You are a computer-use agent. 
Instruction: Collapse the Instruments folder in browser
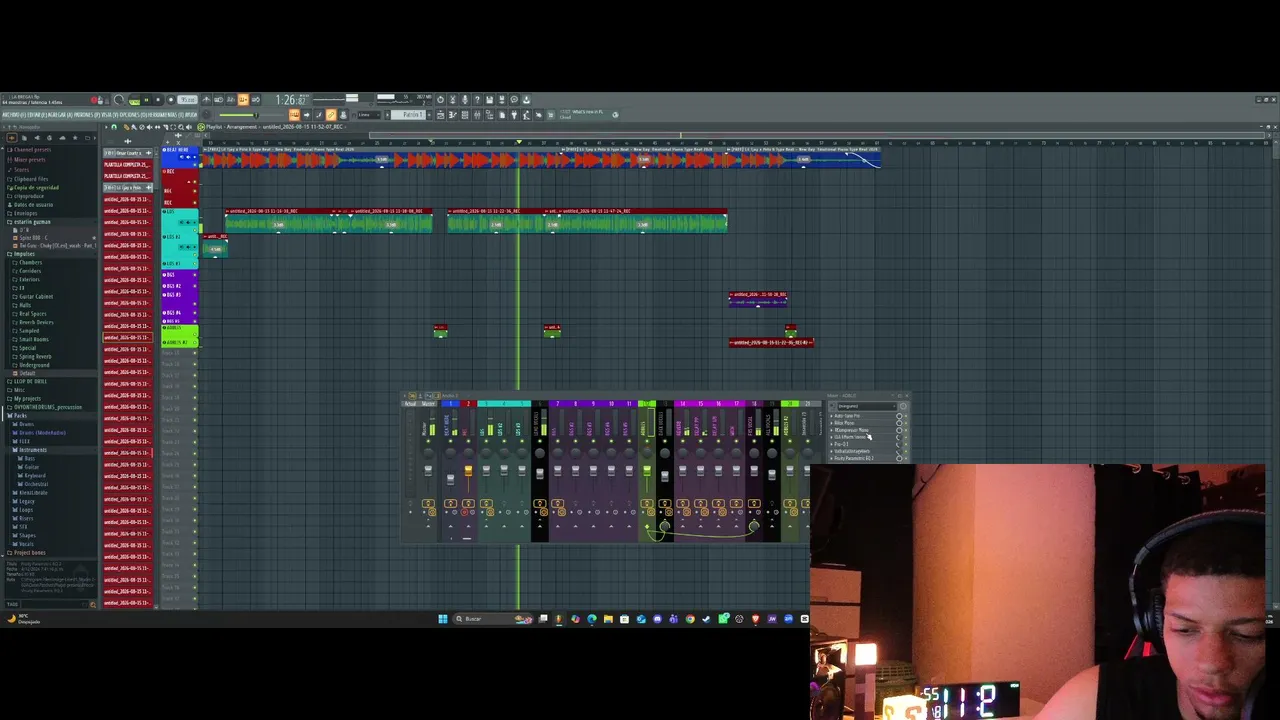click(x=32, y=450)
